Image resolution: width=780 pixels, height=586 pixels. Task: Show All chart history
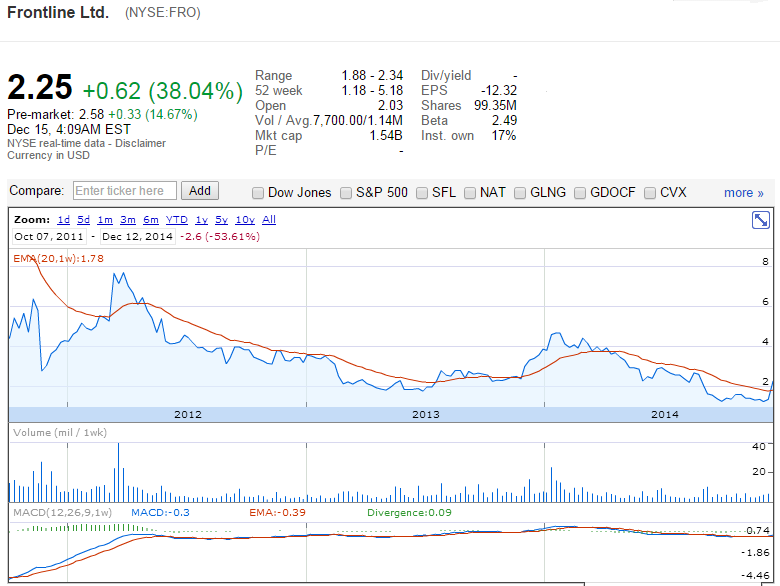[269, 220]
